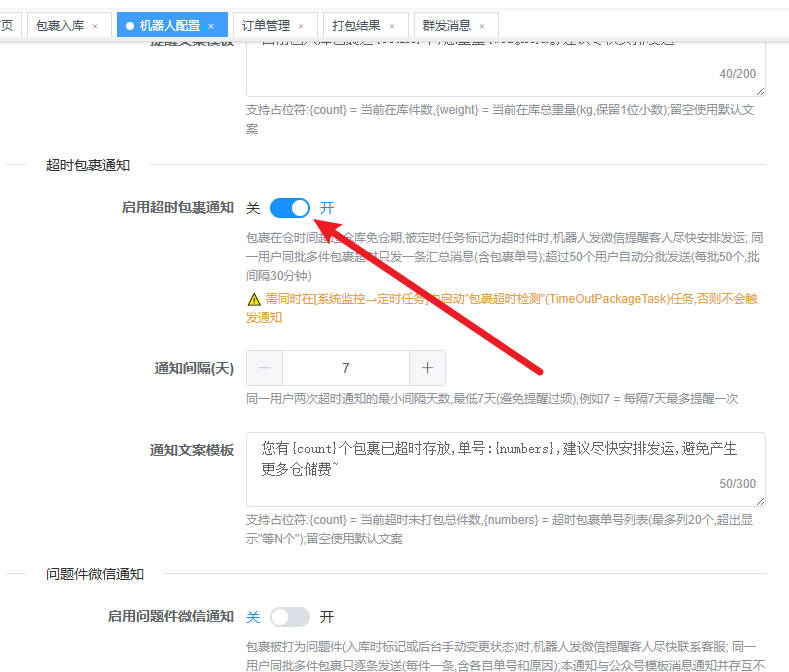Click the 问题件微信通知 section heading

[x=95, y=574]
